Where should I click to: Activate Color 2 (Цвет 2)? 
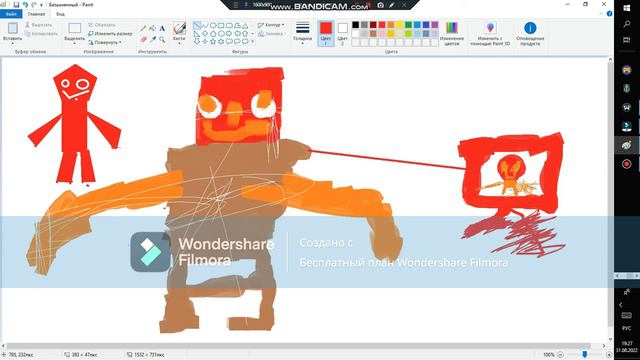tap(343, 33)
